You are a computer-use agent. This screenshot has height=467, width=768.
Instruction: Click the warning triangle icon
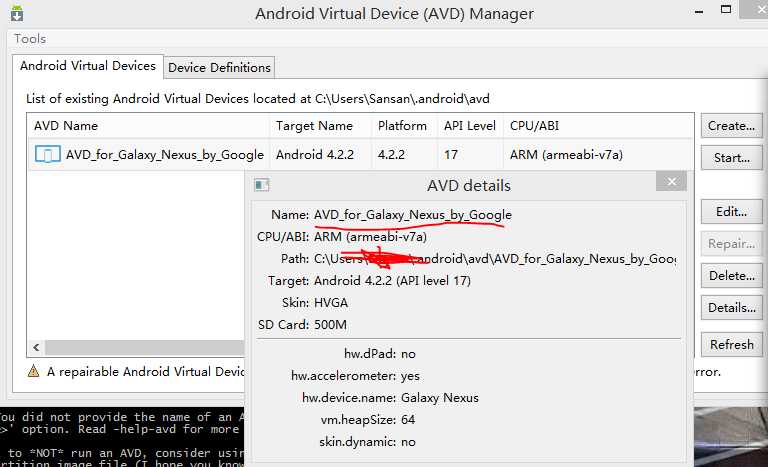coord(33,371)
